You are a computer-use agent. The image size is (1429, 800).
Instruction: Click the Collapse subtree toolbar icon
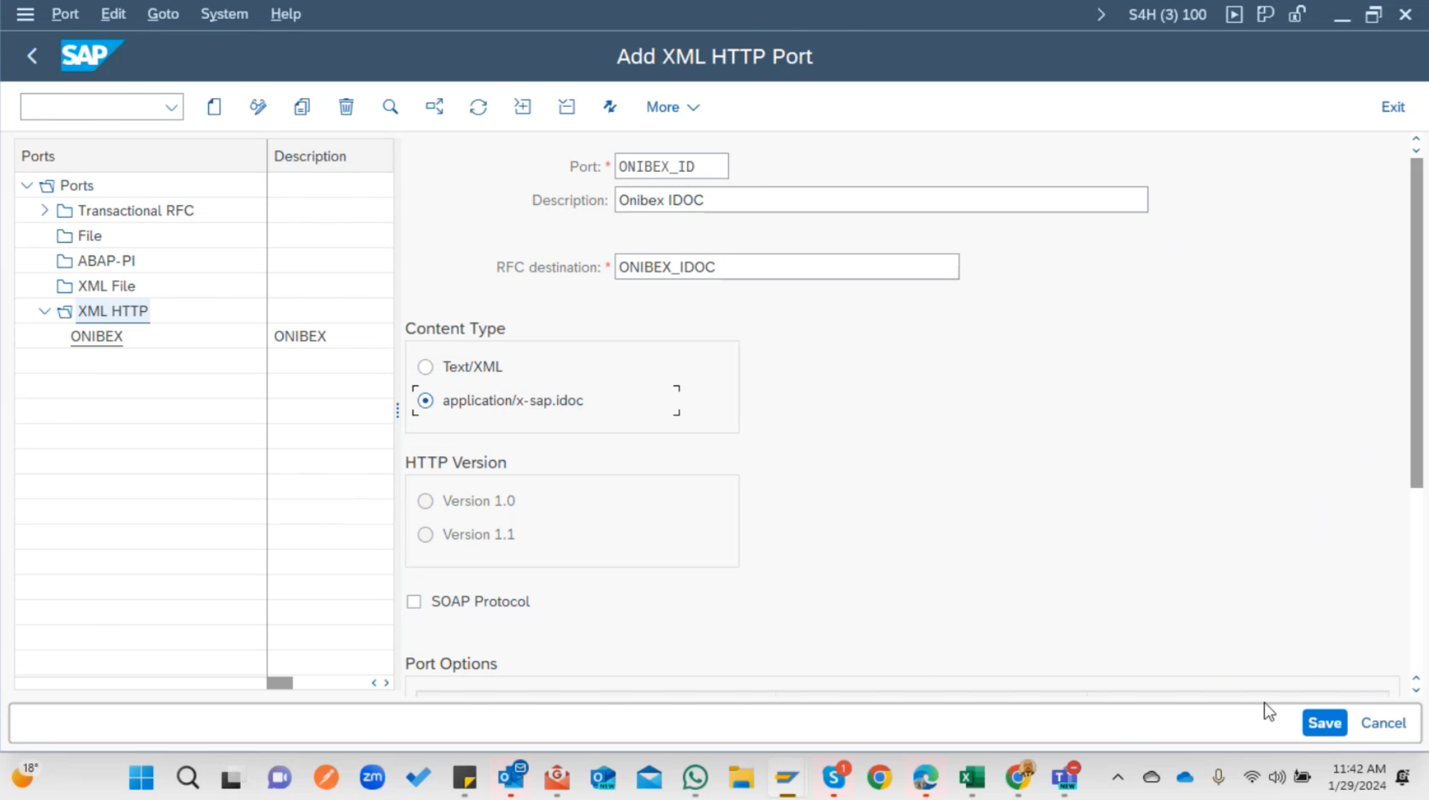[x=566, y=107]
